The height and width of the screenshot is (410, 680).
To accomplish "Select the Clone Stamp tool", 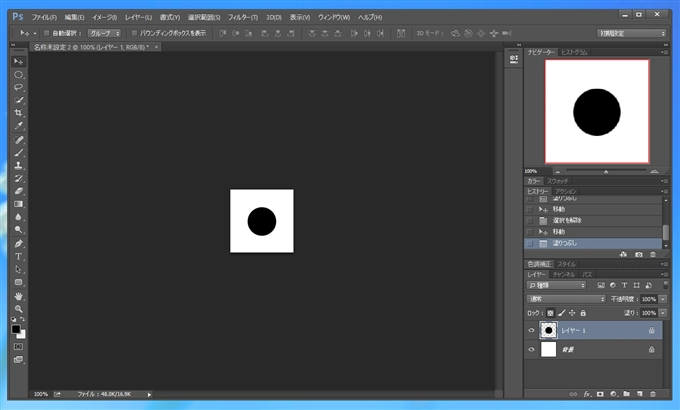I will click(18, 165).
